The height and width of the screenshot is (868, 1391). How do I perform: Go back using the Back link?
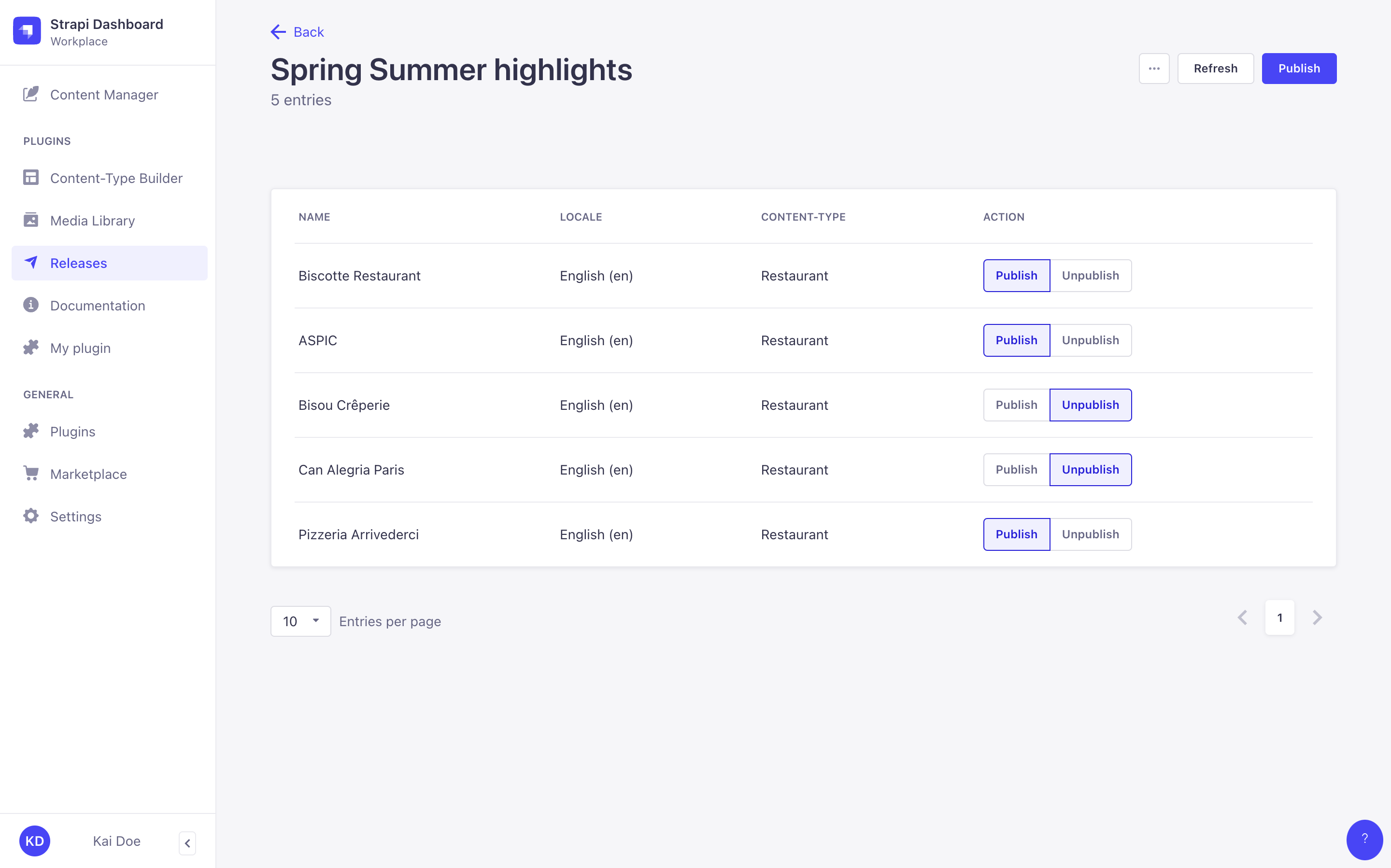[x=298, y=32]
